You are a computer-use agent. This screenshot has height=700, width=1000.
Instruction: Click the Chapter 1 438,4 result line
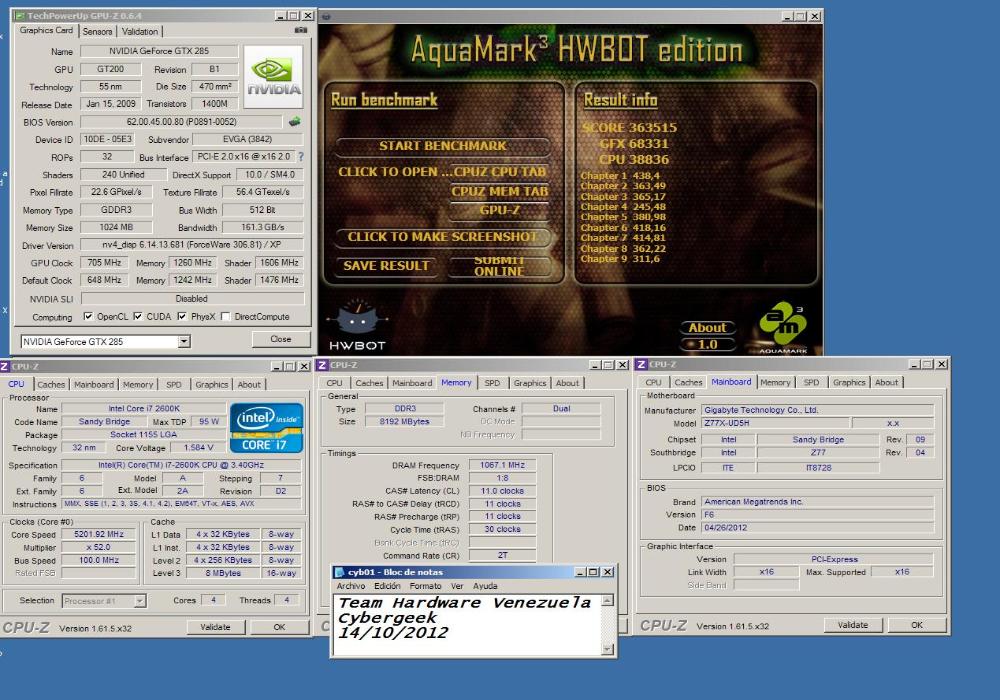620,175
